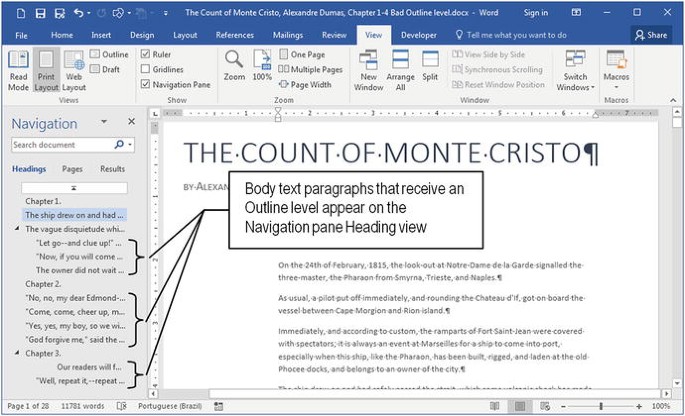Click Portuguese (Brazil) language in status bar
Viewport: 685px width, 416px height.
click(x=170, y=406)
